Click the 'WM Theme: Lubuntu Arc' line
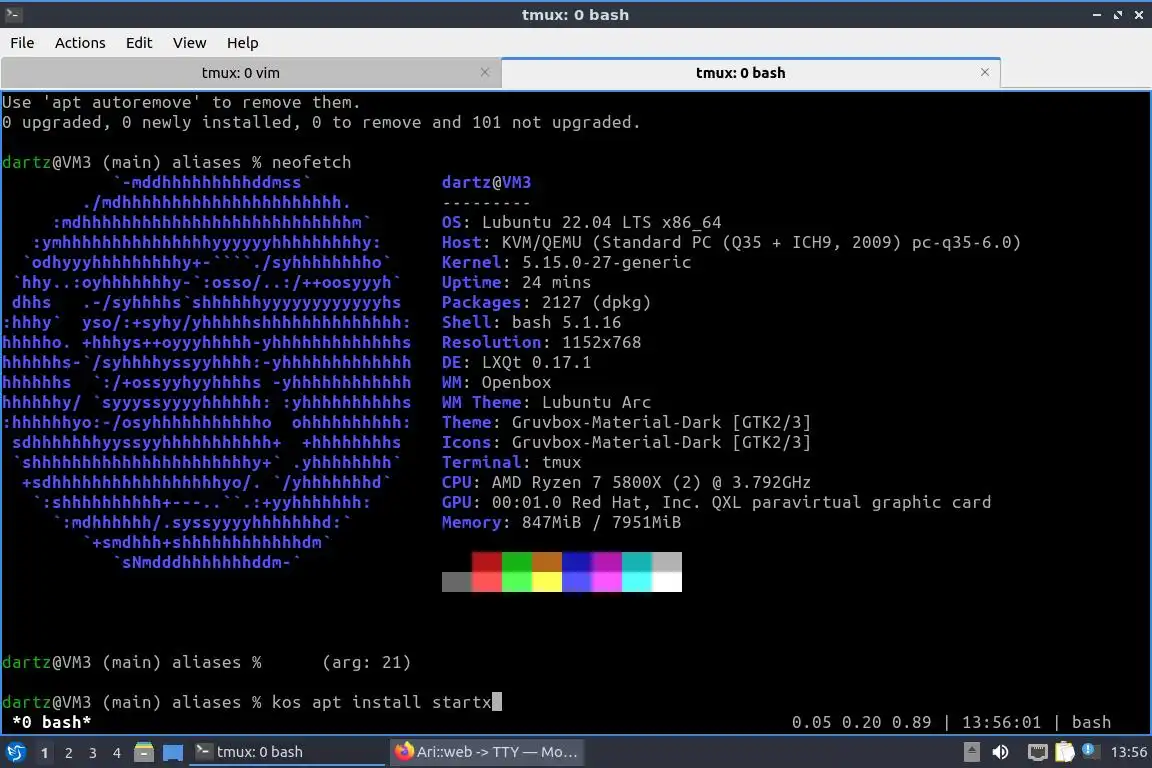1152x768 pixels. click(x=546, y=403)
